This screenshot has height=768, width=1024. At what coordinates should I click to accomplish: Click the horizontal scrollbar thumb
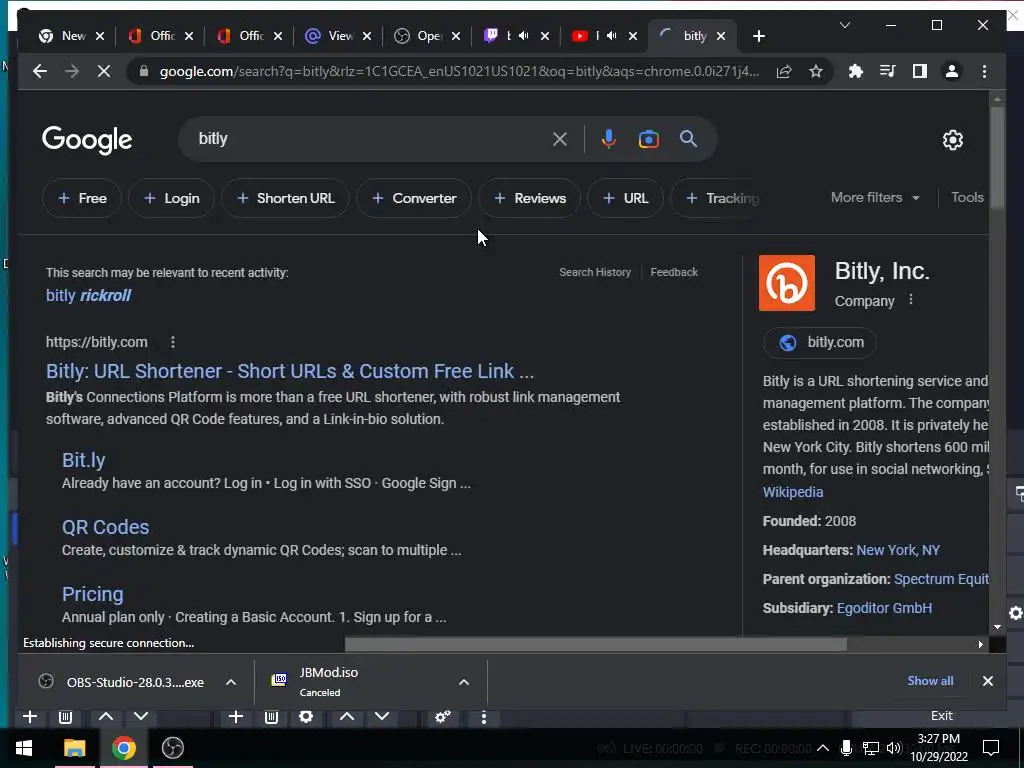coord(596,645)
